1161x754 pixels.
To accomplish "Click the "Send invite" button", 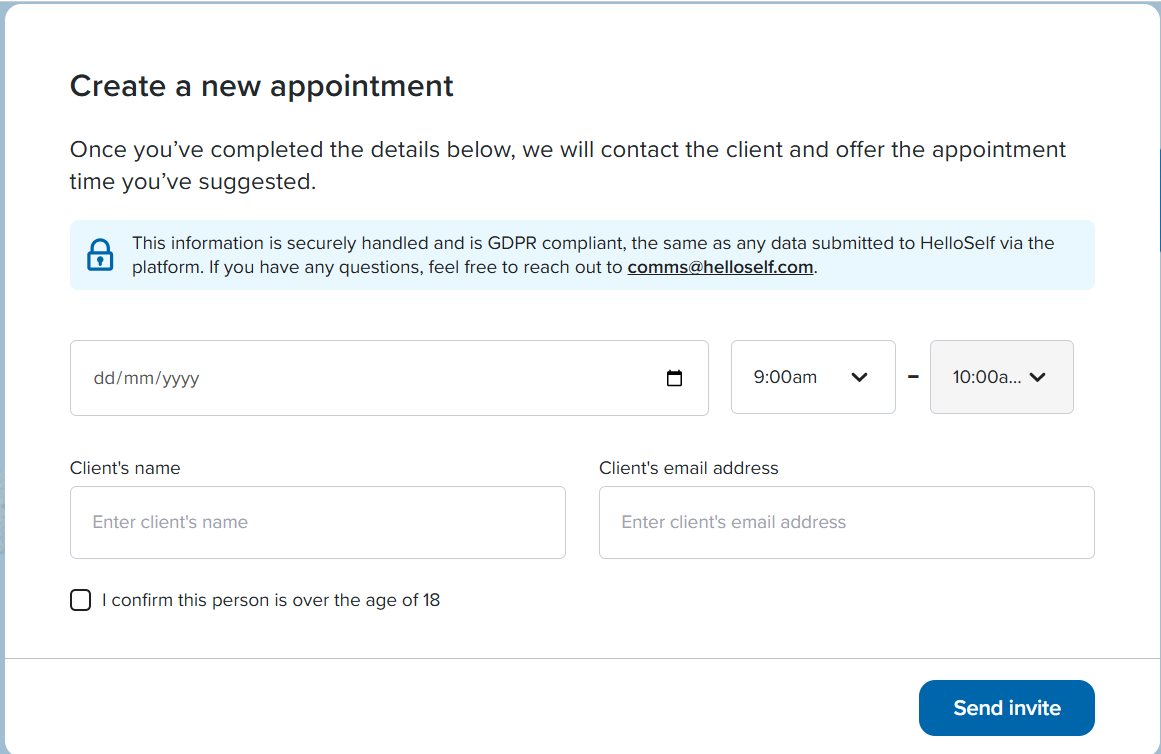I will (1006, 708).
